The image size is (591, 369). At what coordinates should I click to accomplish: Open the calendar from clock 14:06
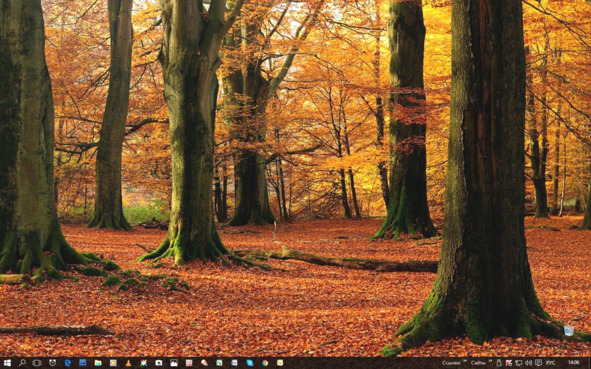coord(574,363)
